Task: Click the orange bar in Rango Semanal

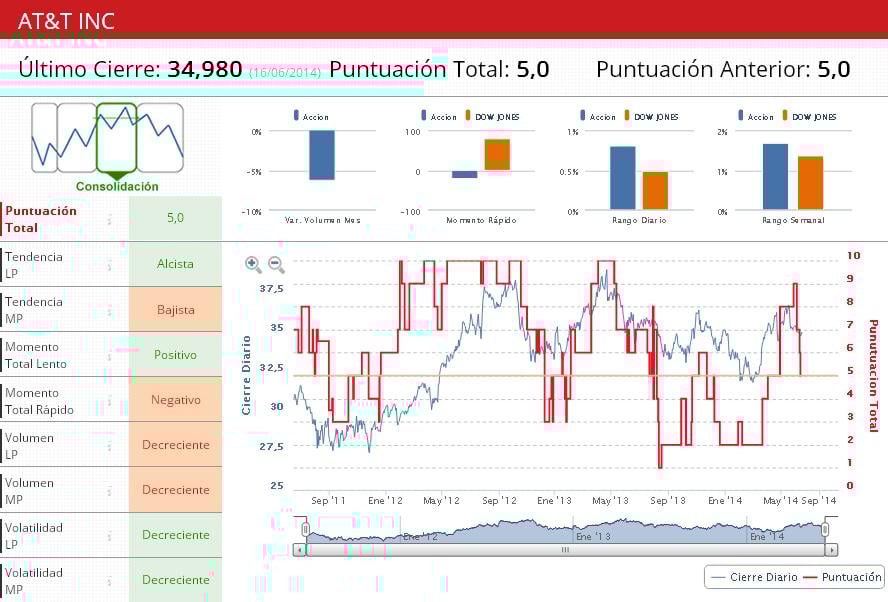Action: coord(810,183)
